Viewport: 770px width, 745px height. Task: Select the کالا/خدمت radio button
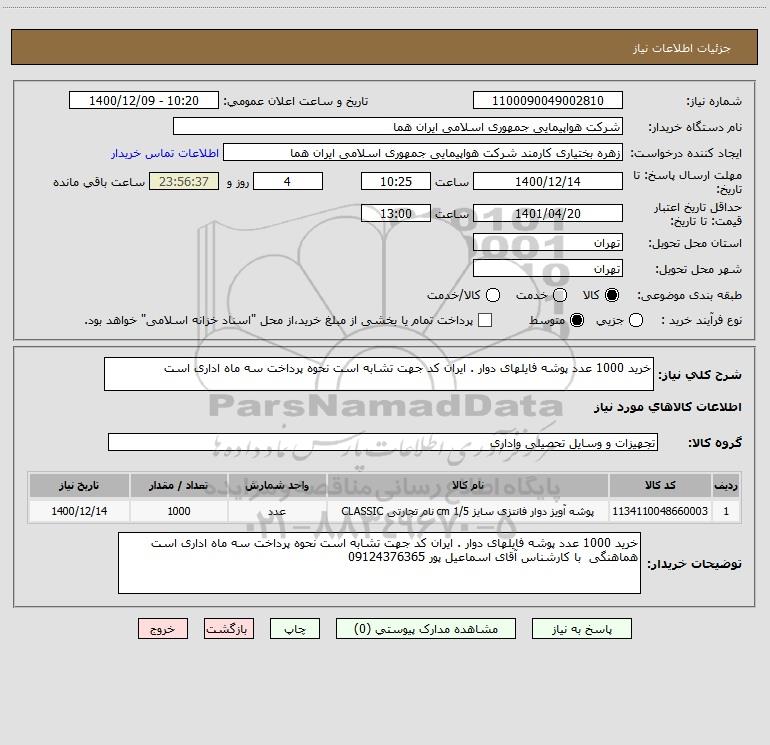click(x=494, y=295)
